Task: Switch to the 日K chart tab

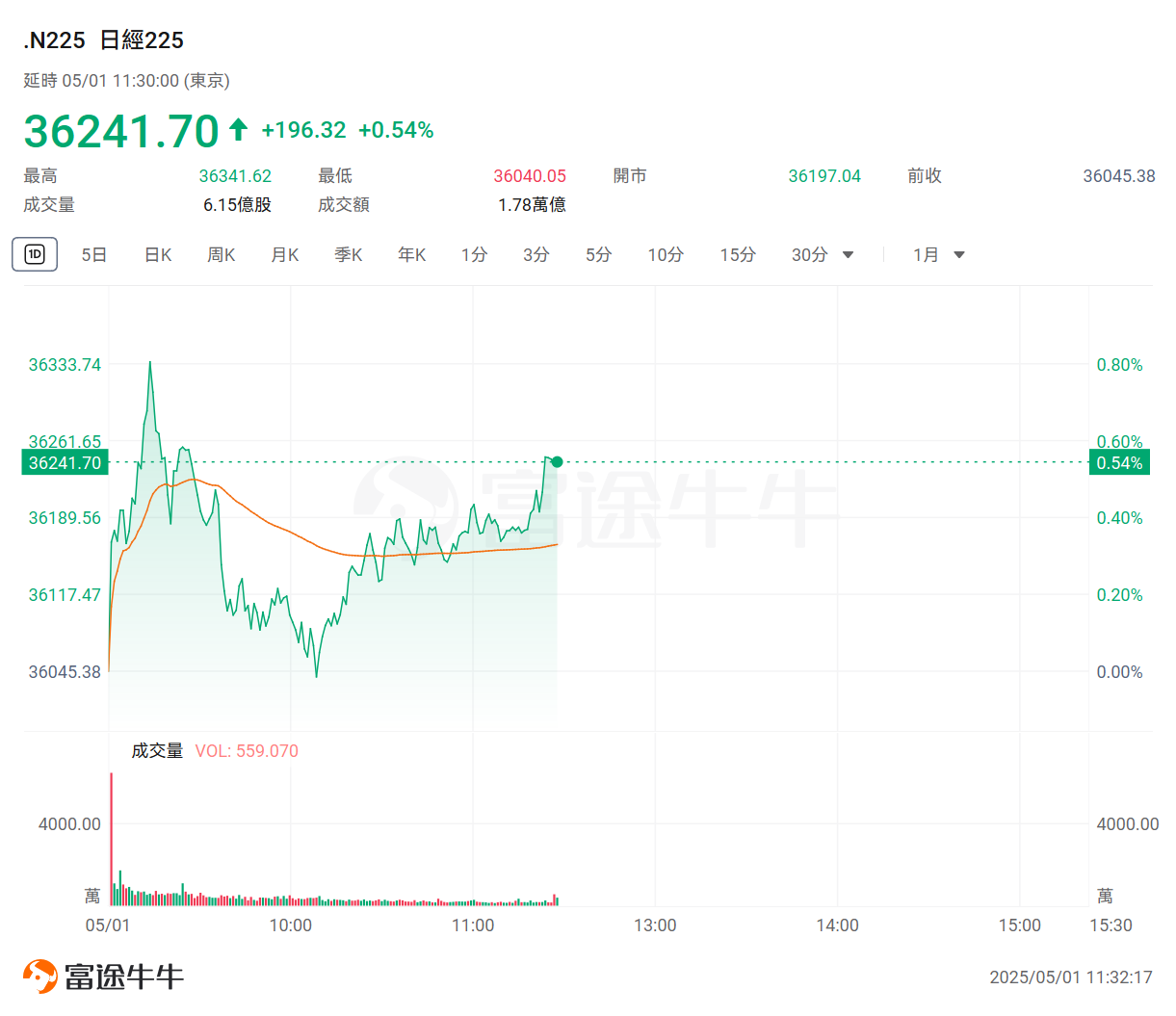Action: click(158, 255)
